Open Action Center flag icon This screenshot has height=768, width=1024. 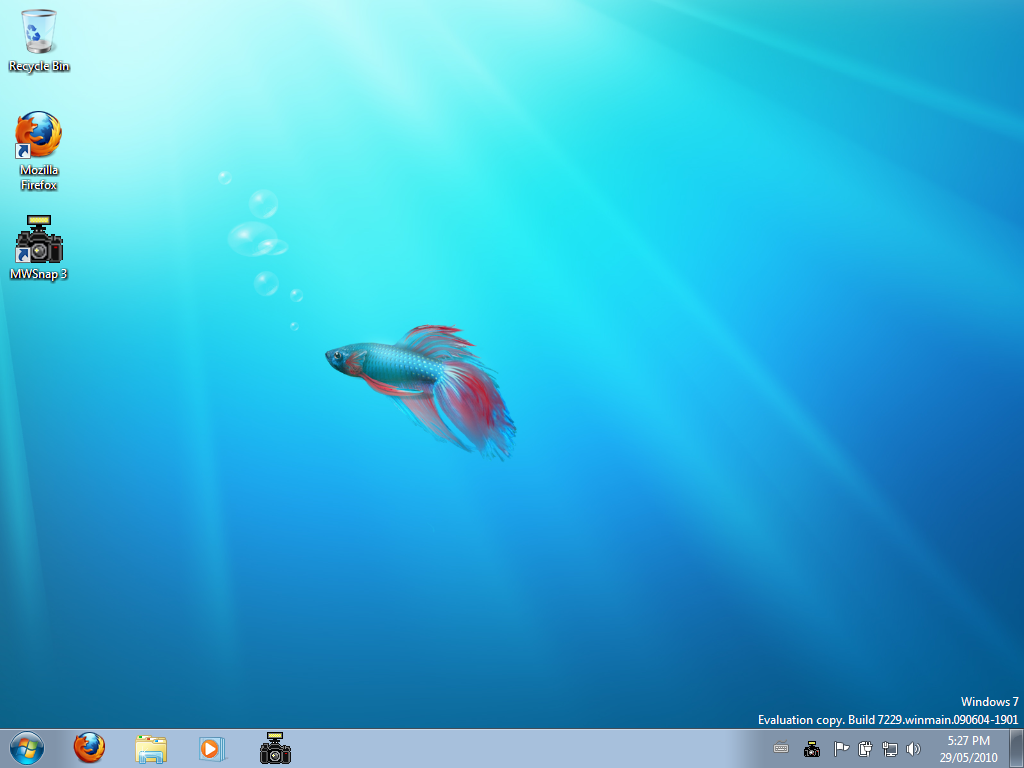point(841,748)
